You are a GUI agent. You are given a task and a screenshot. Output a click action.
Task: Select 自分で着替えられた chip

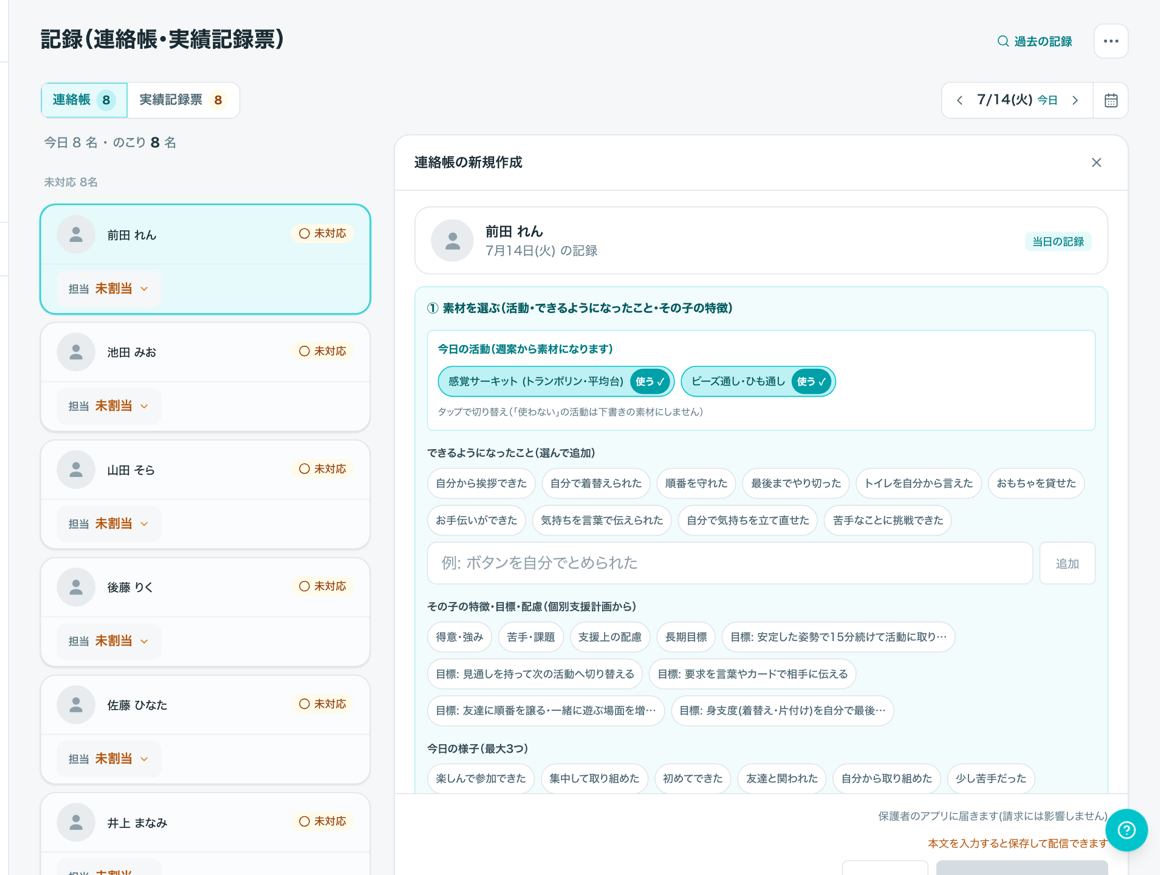tap(596, 483)
